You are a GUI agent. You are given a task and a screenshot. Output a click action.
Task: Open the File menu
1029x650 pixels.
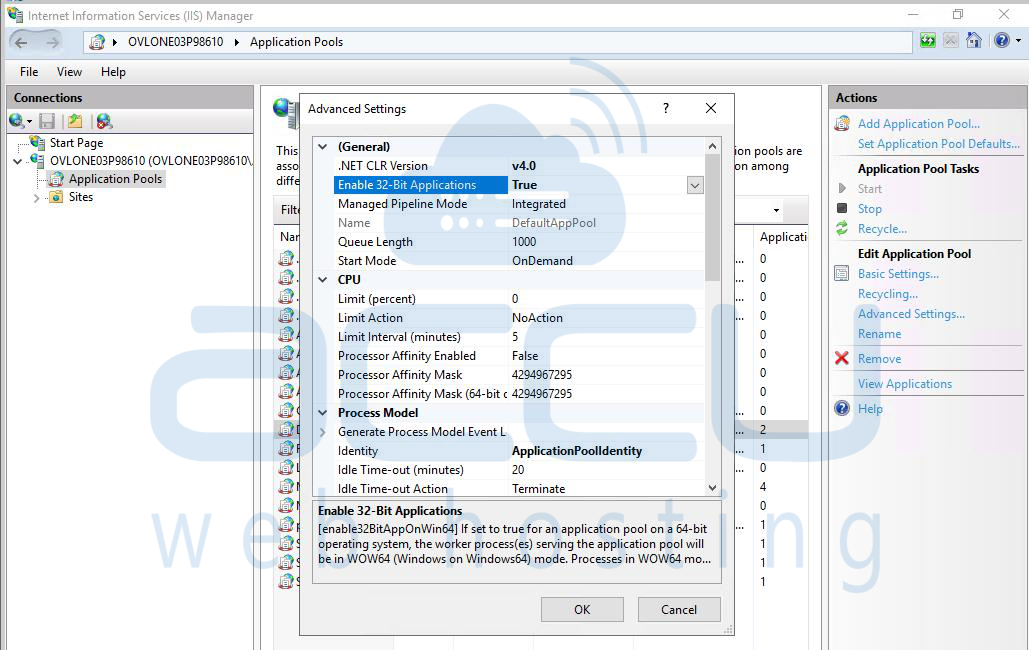coord(29,72)
